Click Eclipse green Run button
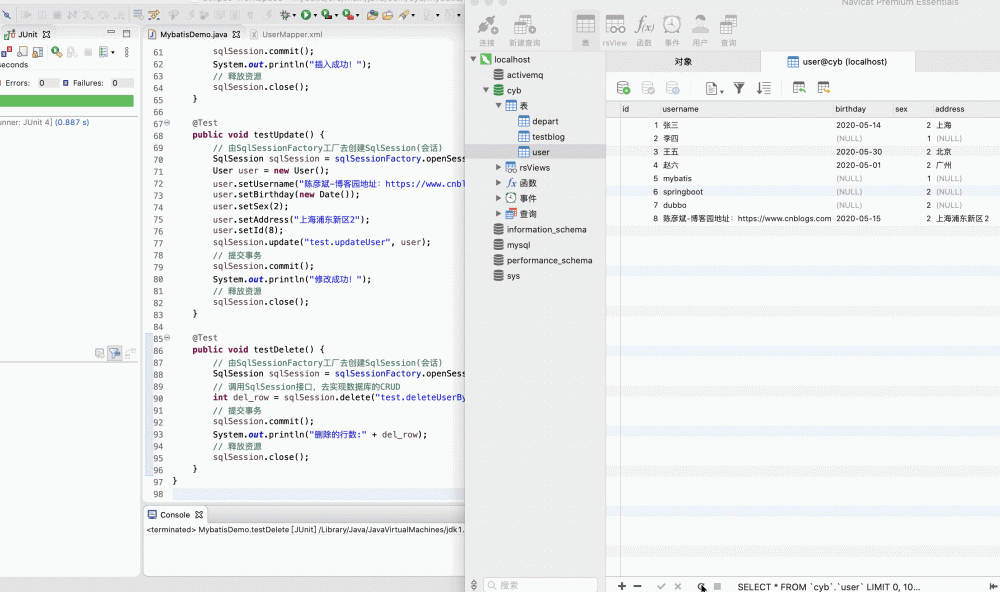 (x=307, y=15)
